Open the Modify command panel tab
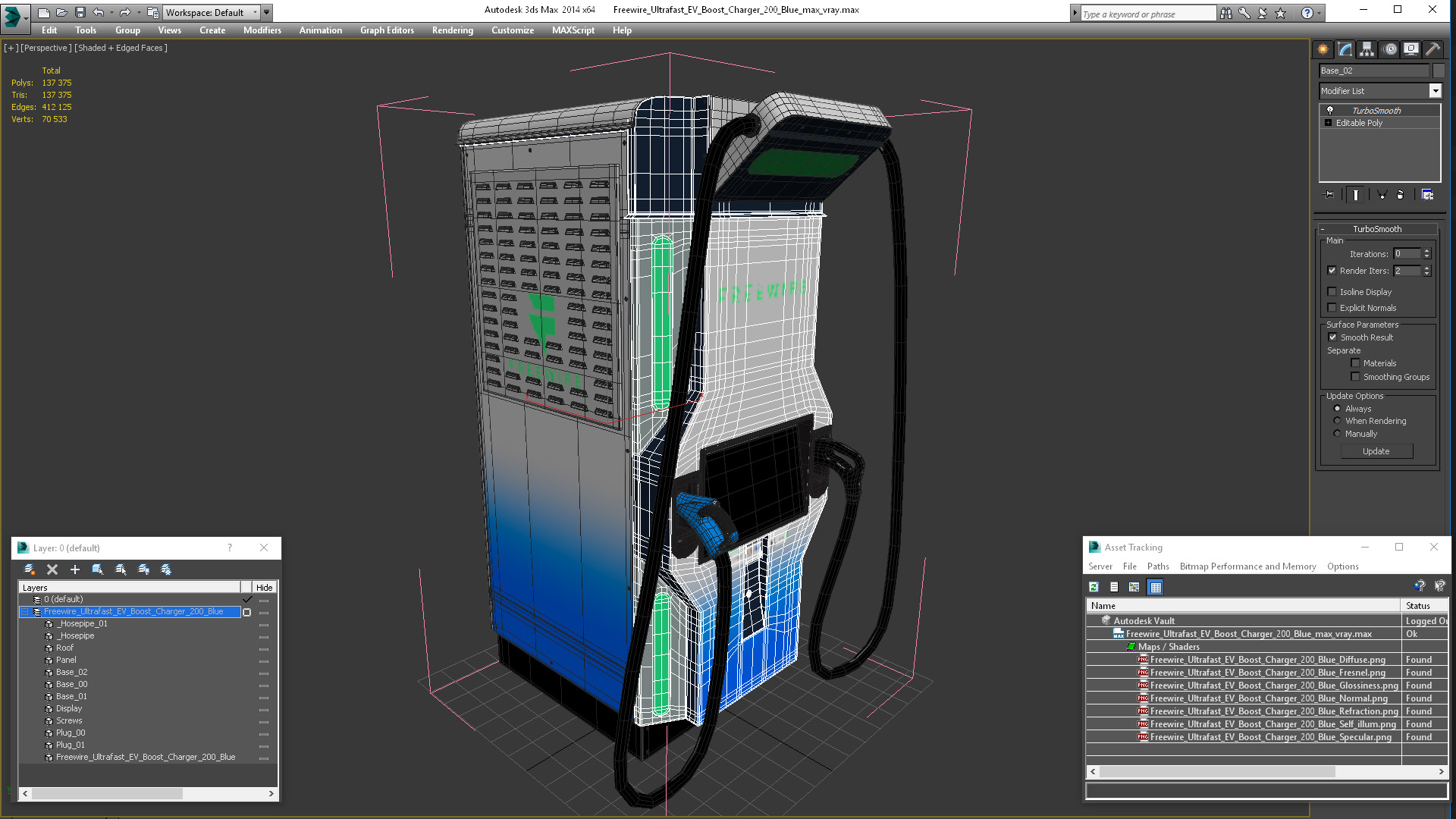1456x819 pixels. (1345, 49)
